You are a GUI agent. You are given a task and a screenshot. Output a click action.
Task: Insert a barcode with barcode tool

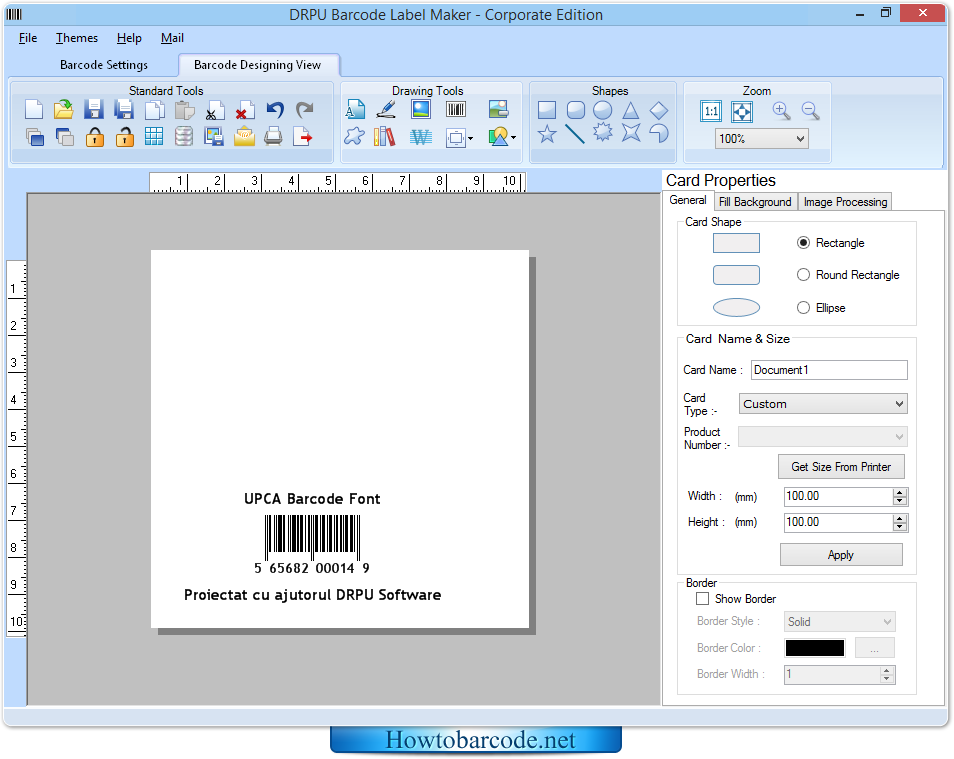(456, 110)
